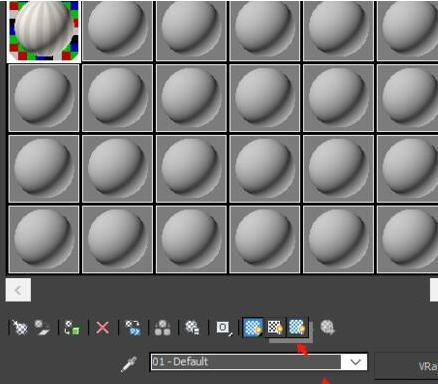Select sample slot in row three, column five
This screenshot has width=438, height=384.
coord(338,169)
